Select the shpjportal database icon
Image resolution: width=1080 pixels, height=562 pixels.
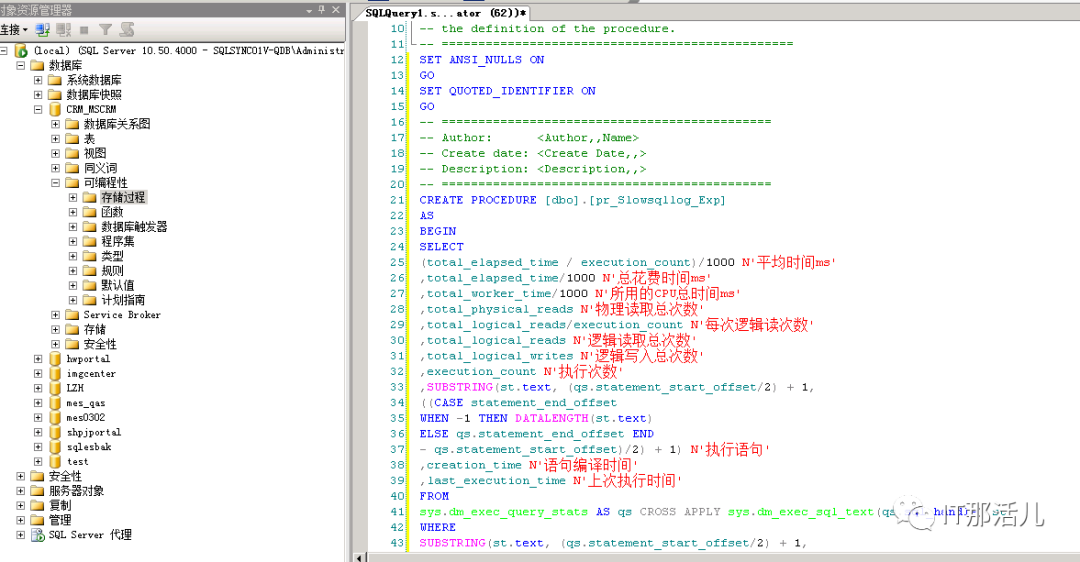coord(55,433)
